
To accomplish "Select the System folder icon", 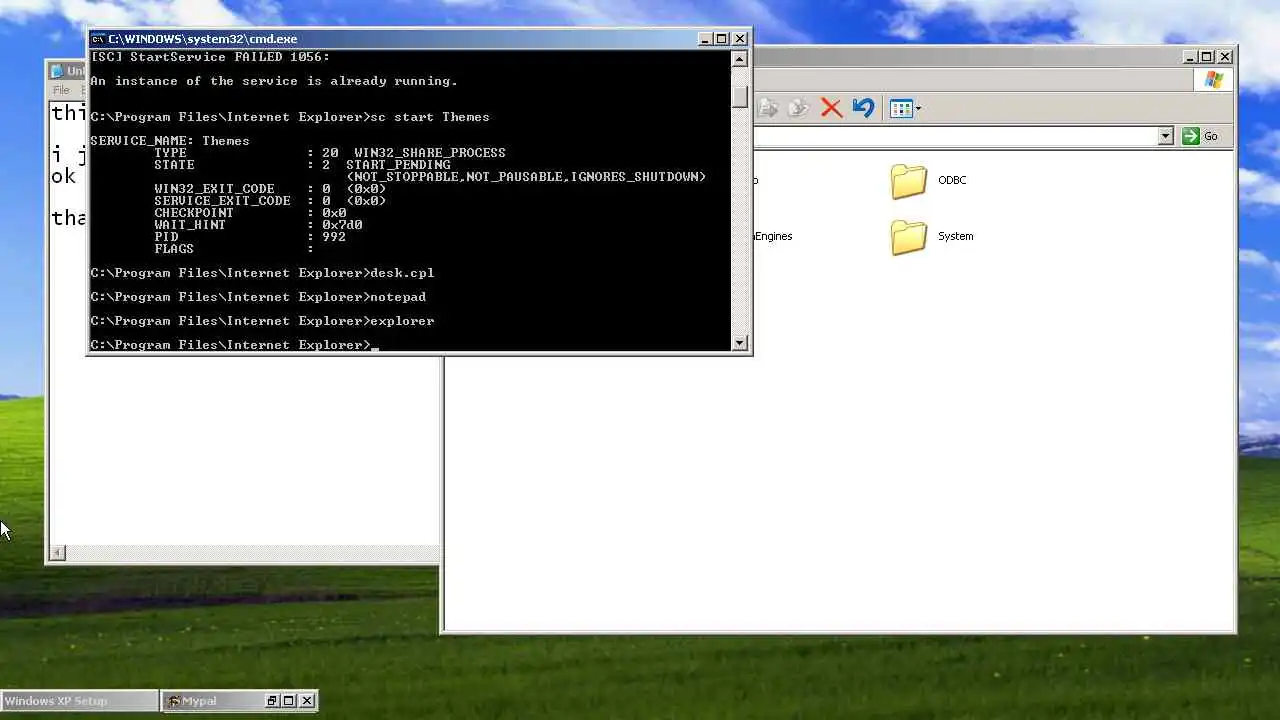I will [909, 237].
